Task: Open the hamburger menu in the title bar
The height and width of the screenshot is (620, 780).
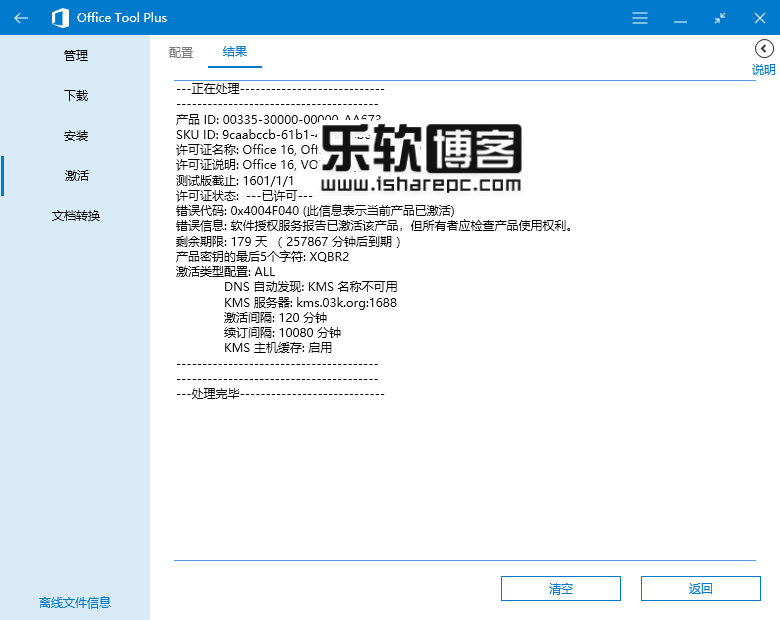Action: [x=640, y=18]
